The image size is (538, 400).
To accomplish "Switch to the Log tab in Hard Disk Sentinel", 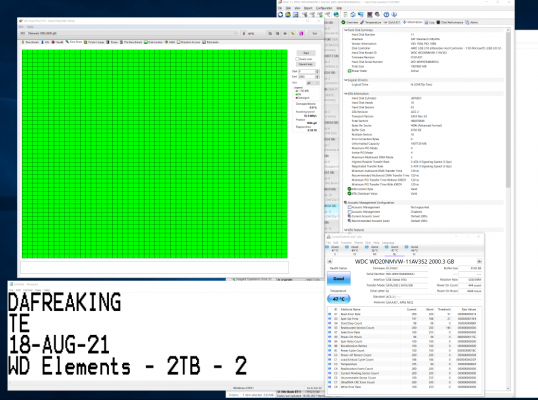I will pos(430,22).
